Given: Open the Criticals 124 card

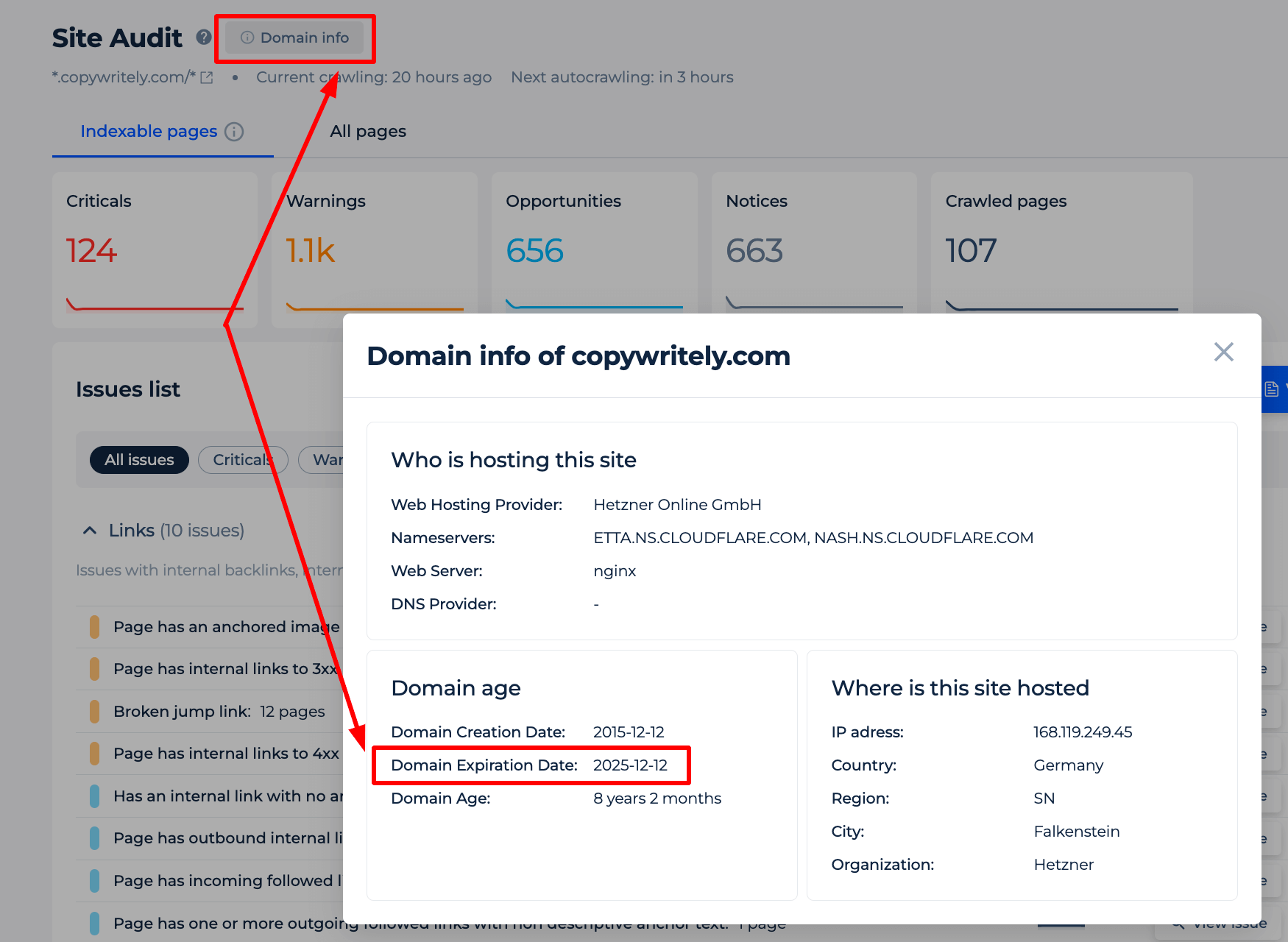Looking at the screenshot, I should pyautogui.click(x=155, y=250).
